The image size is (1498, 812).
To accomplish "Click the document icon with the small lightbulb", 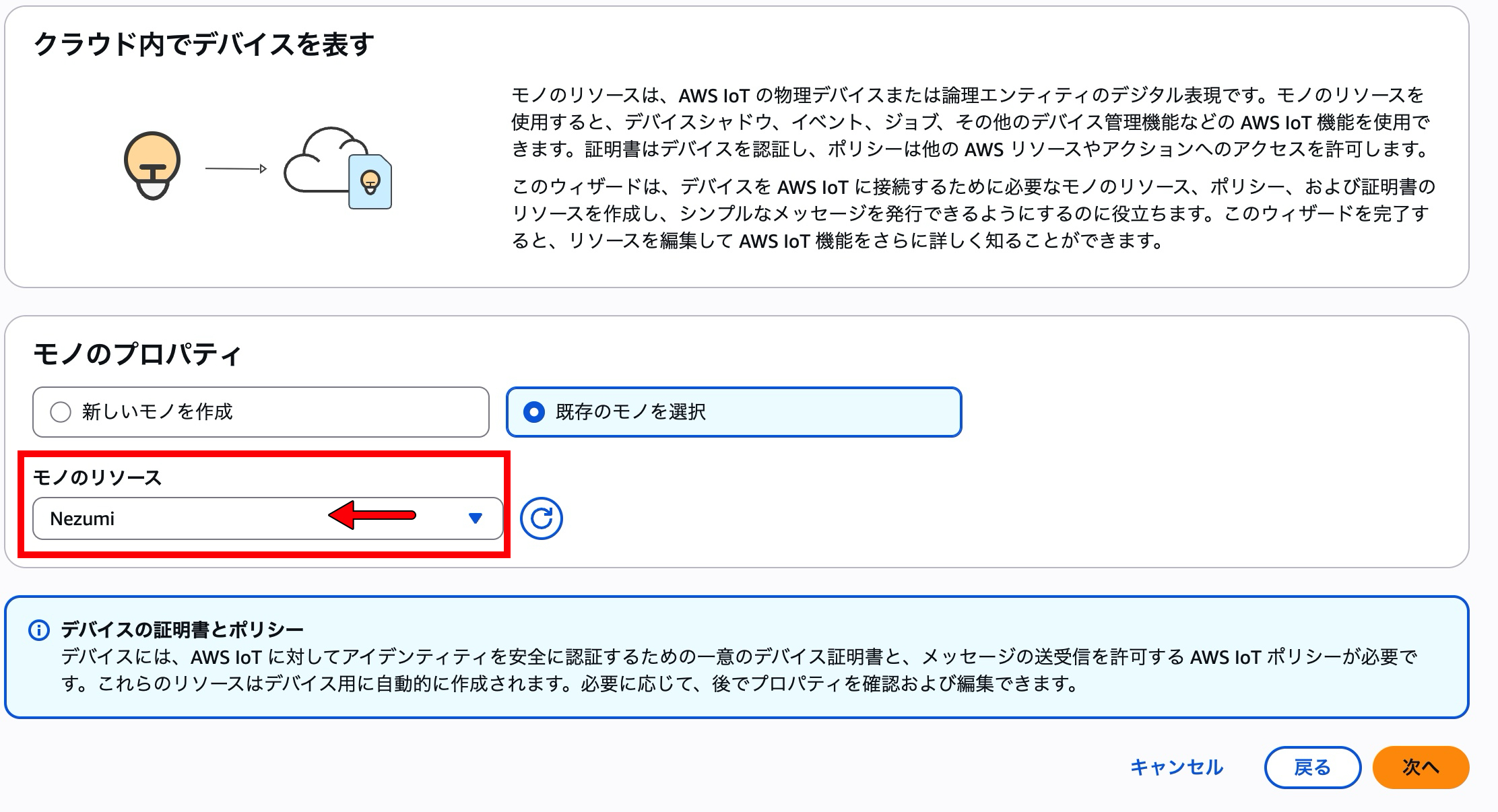I will (370, 182).
